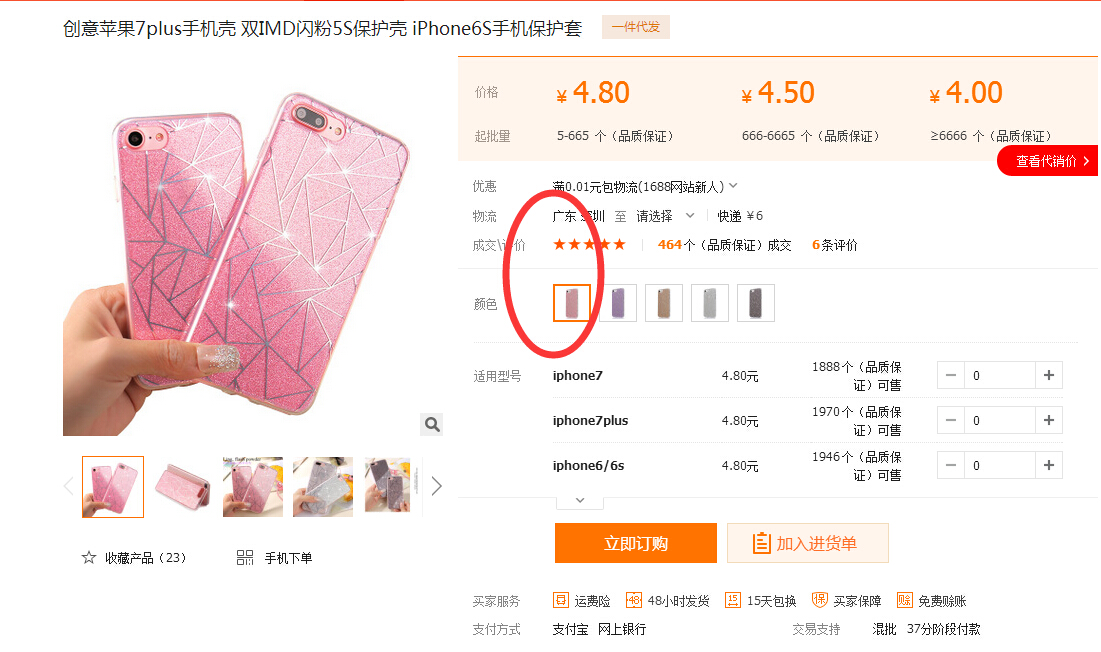Click the magnifier icon on product image
This screenshot has width=1101, height=652.
click(x=432, y=425)
